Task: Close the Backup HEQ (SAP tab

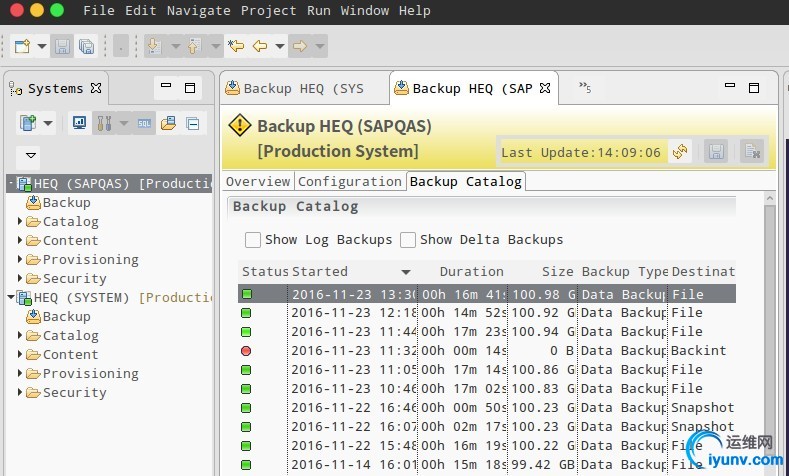Action: [x=545, y=88]
